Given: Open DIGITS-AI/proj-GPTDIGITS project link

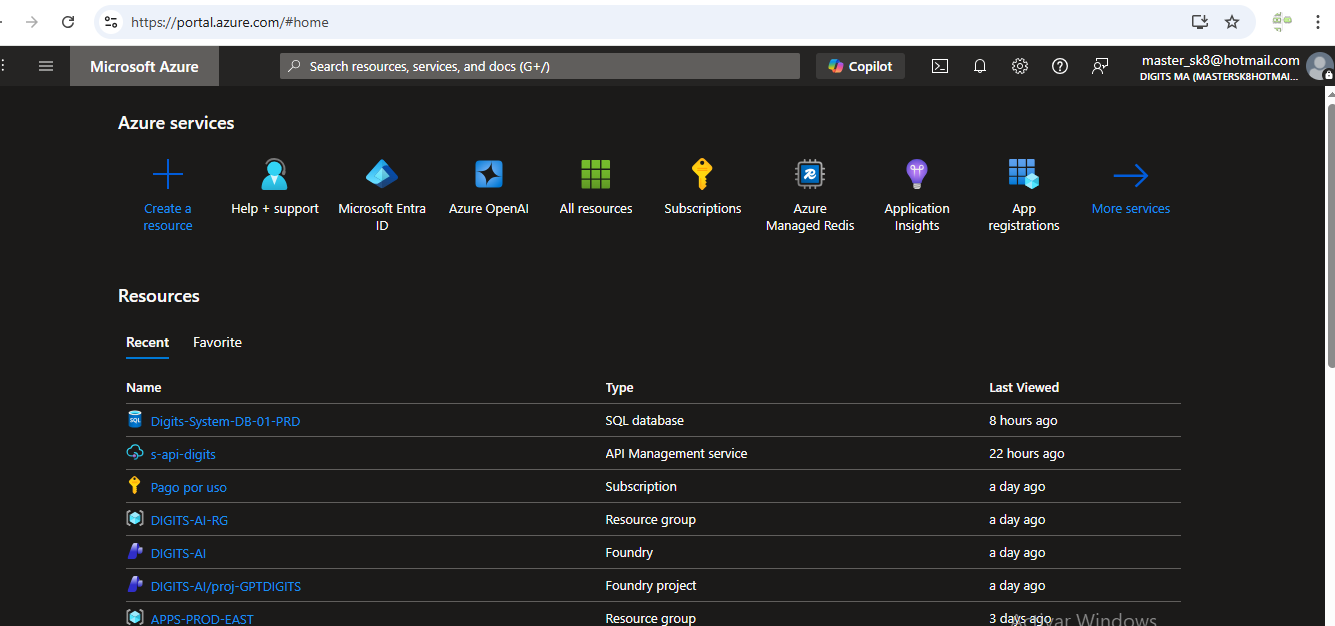Looking at the screenshot, I should (226, 586).
